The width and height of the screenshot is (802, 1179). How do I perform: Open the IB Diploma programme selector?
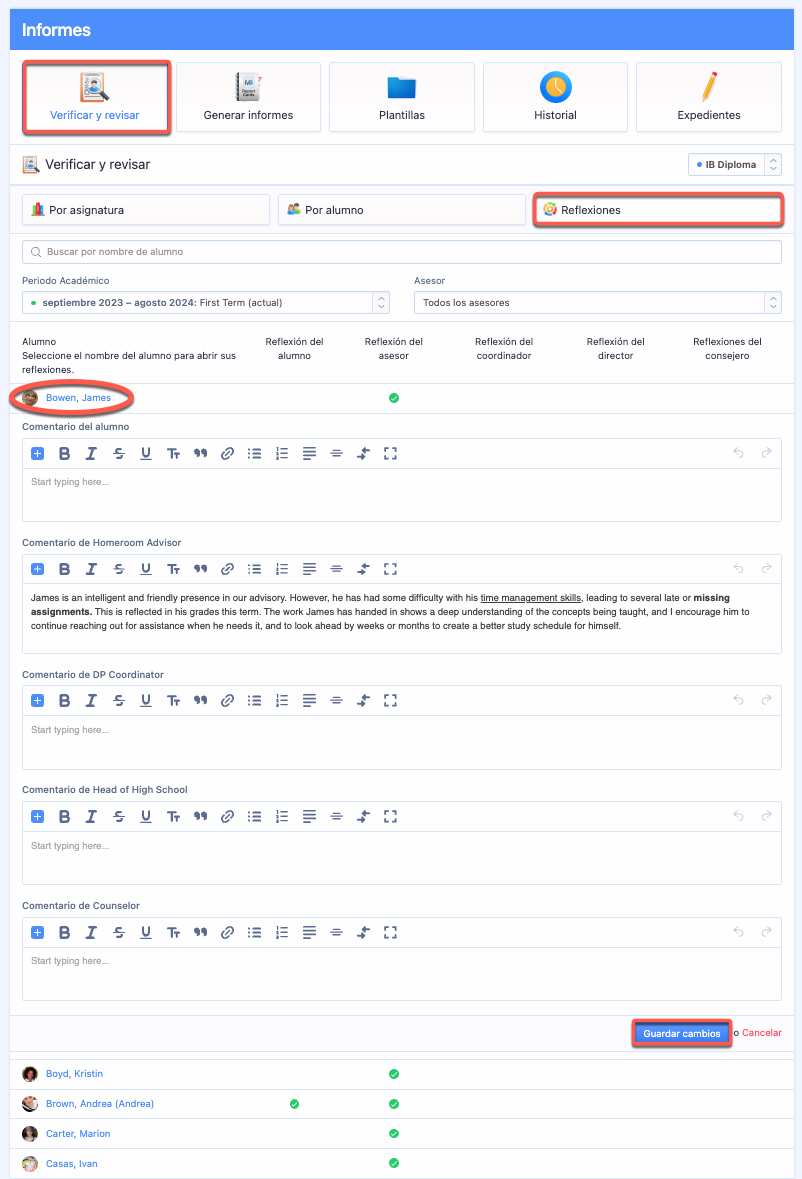[733, 165]
